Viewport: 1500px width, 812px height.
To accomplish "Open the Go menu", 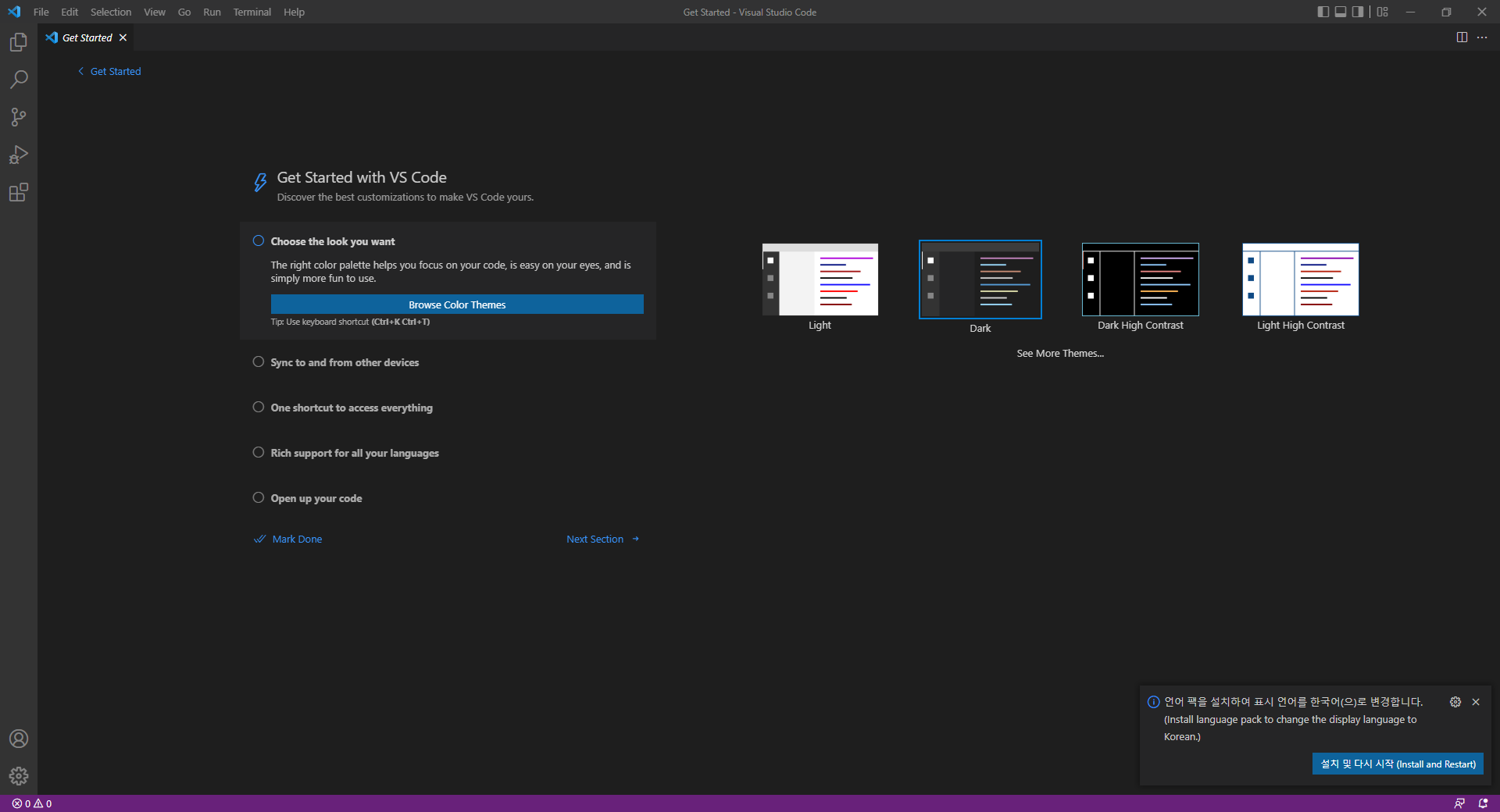I will click(x=184, y=12).
